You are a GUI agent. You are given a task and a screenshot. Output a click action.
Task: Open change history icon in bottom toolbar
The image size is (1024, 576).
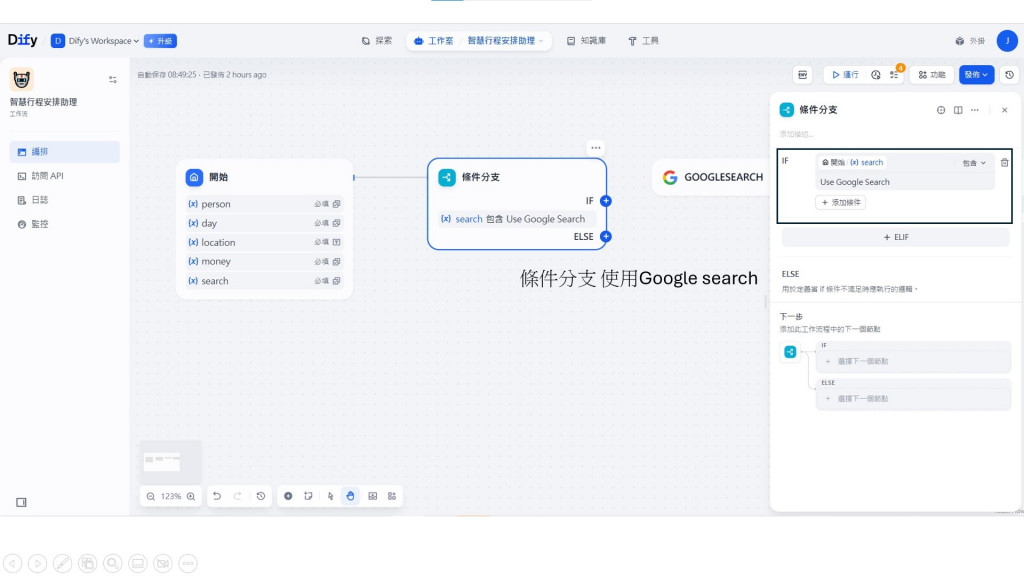click(x=261, y=496)
